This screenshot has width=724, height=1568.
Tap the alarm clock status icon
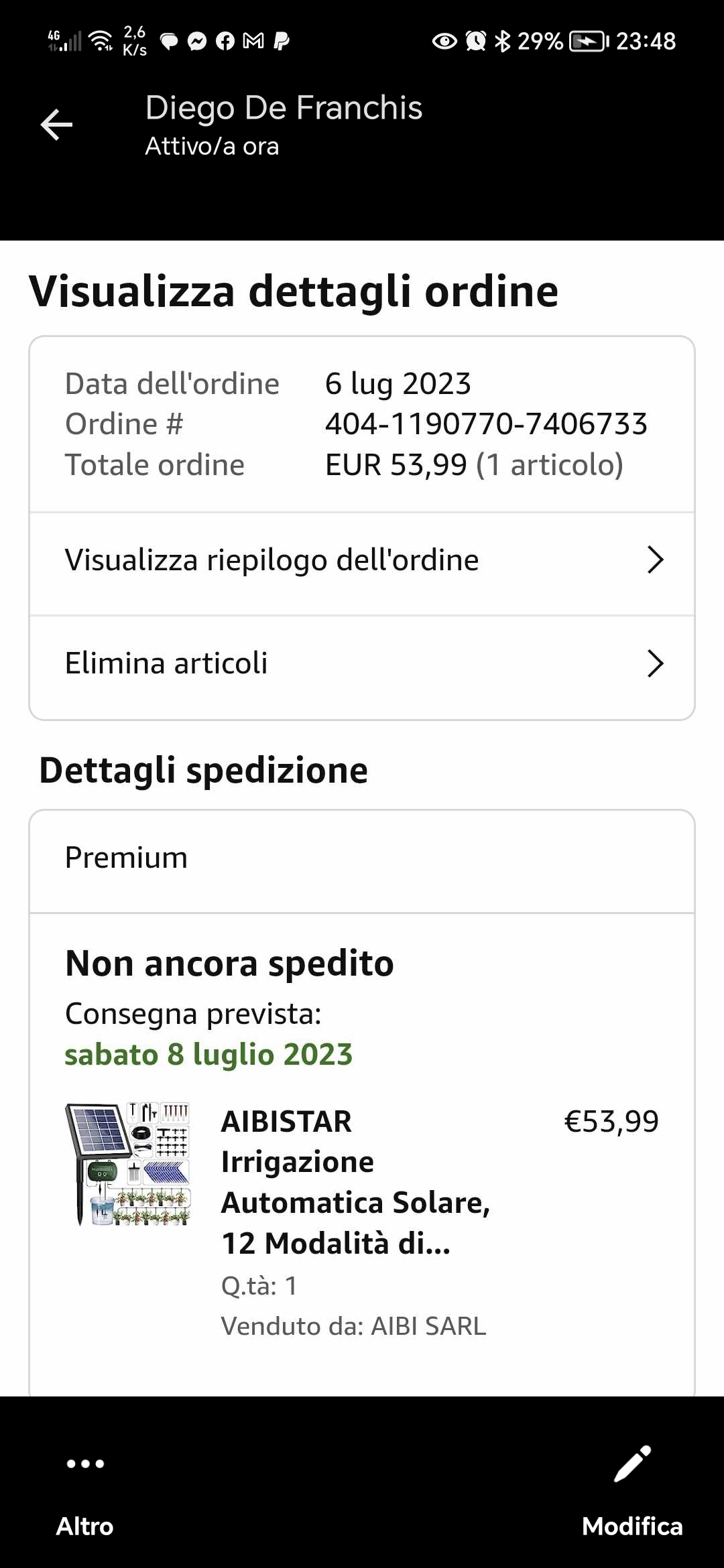(x=476, y=42)
